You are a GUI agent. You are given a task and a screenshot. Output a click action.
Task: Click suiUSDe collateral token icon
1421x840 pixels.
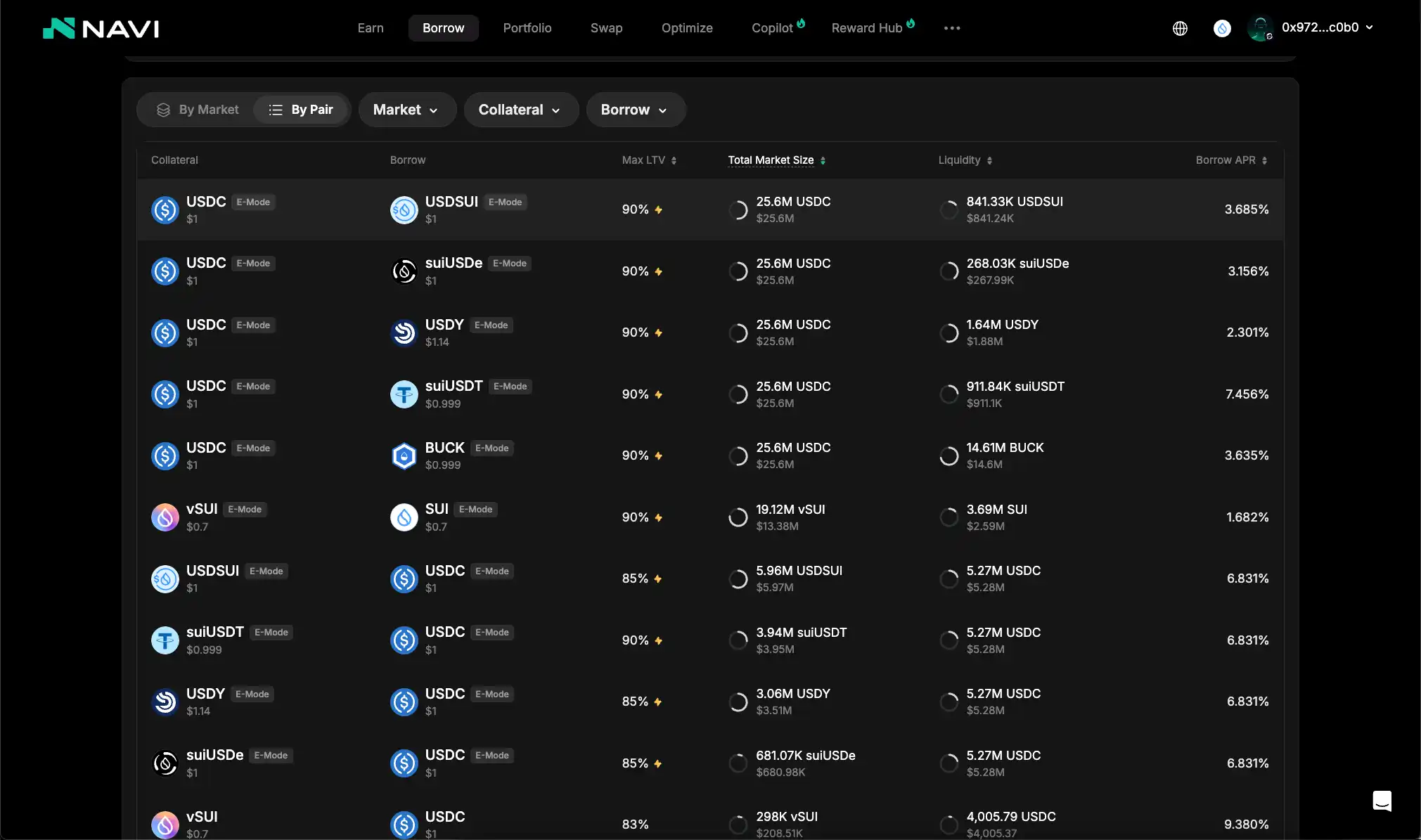[x=165, y=763]
